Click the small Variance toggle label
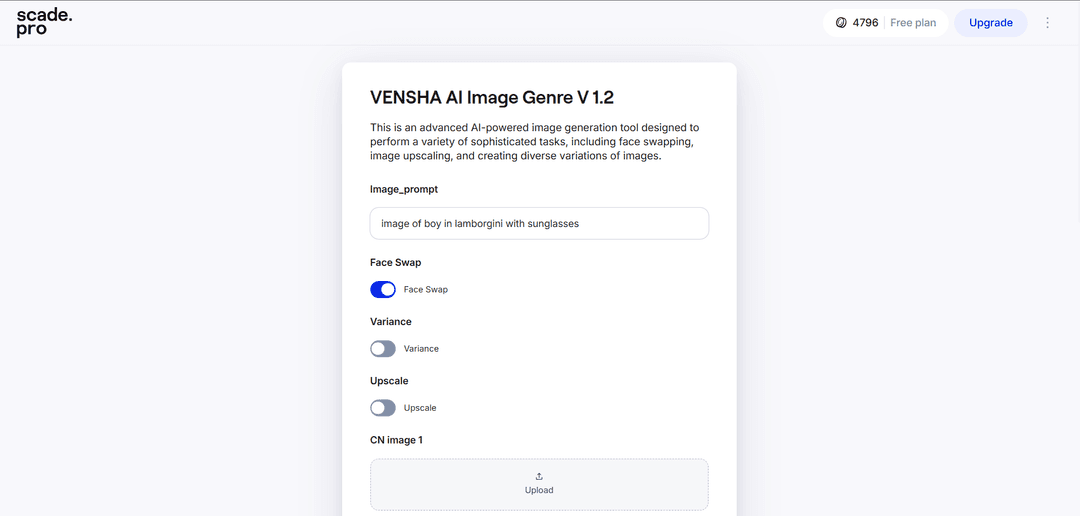 (x=421, y=349)
